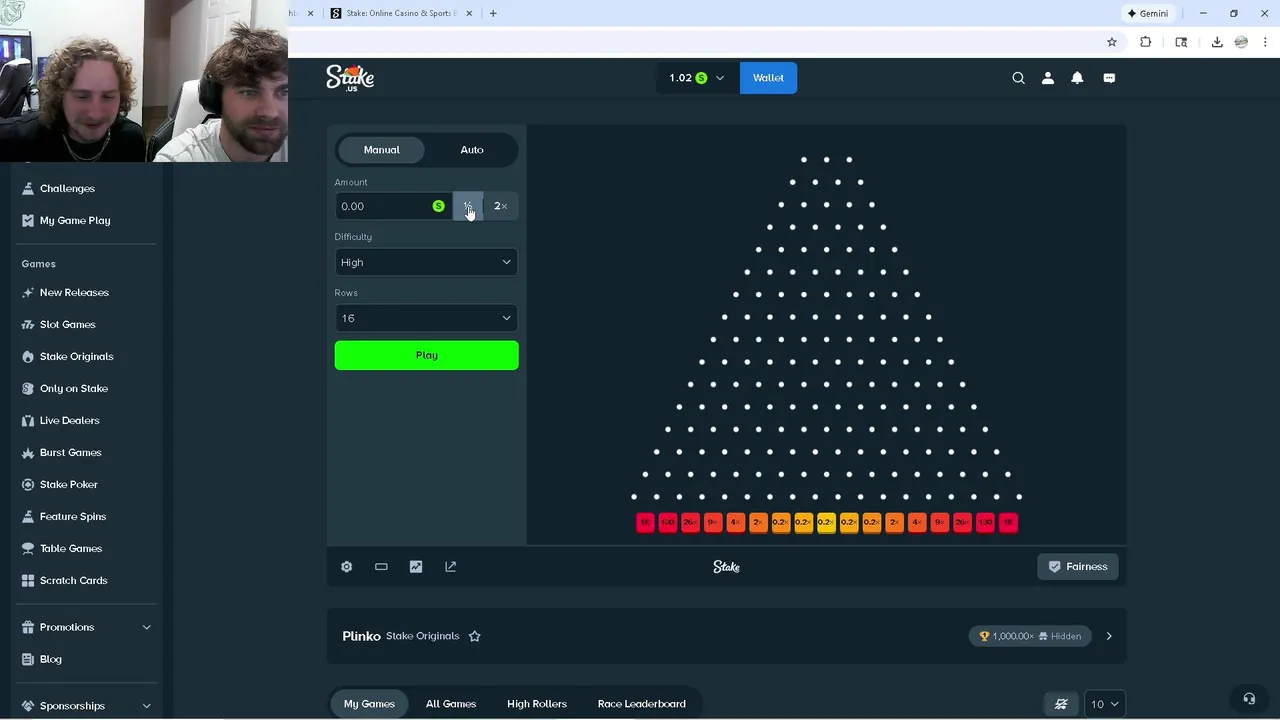
Task: Double the bet amount with 2× button
Action: (x=500, y=206)
